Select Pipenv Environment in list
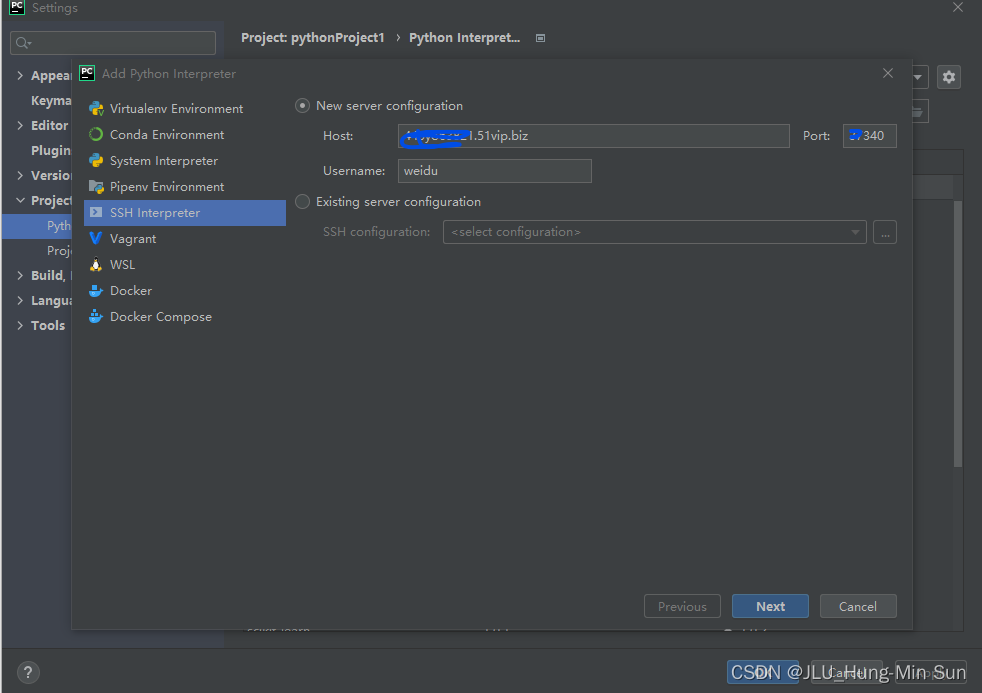Screen dimensions: 982x693 click(185, 187)
